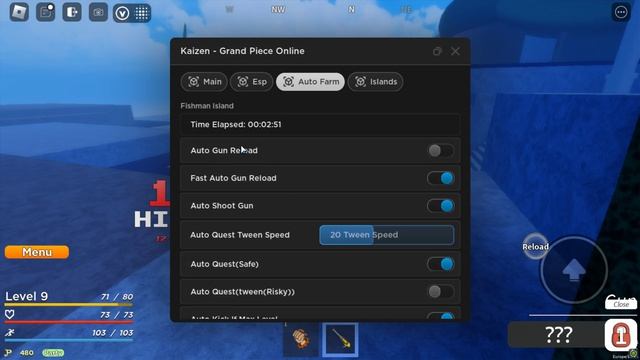The image size is (640, 360).
Task: Tap the jump arrow button
Action: tap(574, 270)
